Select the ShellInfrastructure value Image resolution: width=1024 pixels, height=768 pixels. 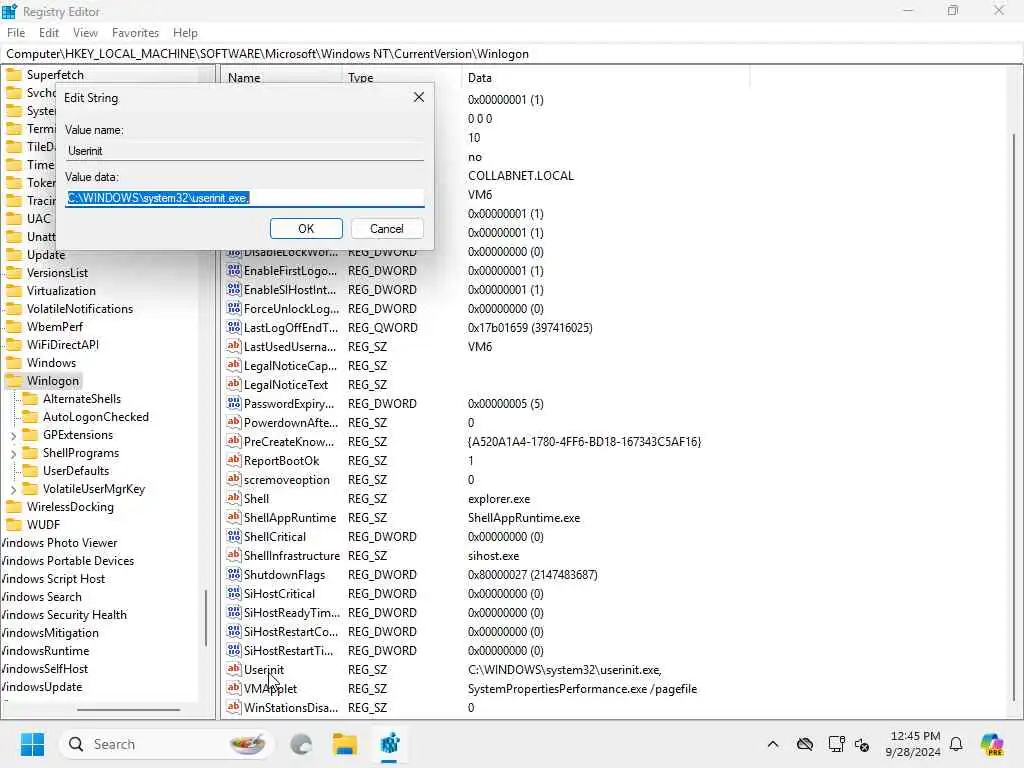pyautogui.click(x=291, y=556)
